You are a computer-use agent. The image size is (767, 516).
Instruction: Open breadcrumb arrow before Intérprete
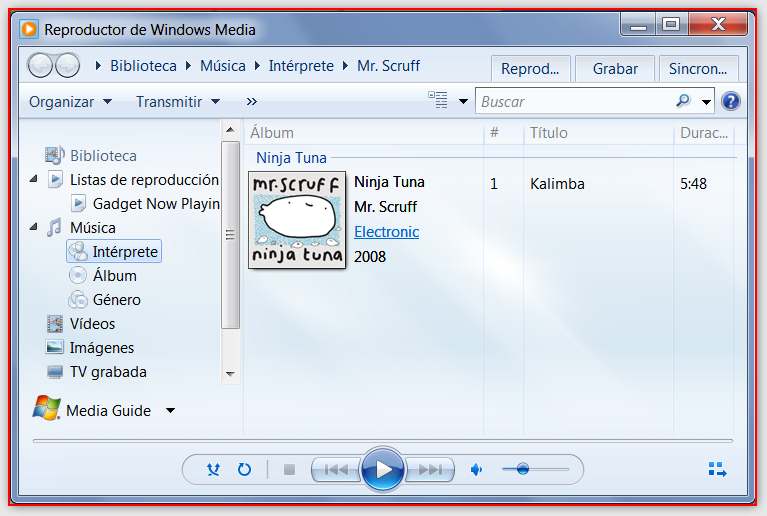pos(257,66)
